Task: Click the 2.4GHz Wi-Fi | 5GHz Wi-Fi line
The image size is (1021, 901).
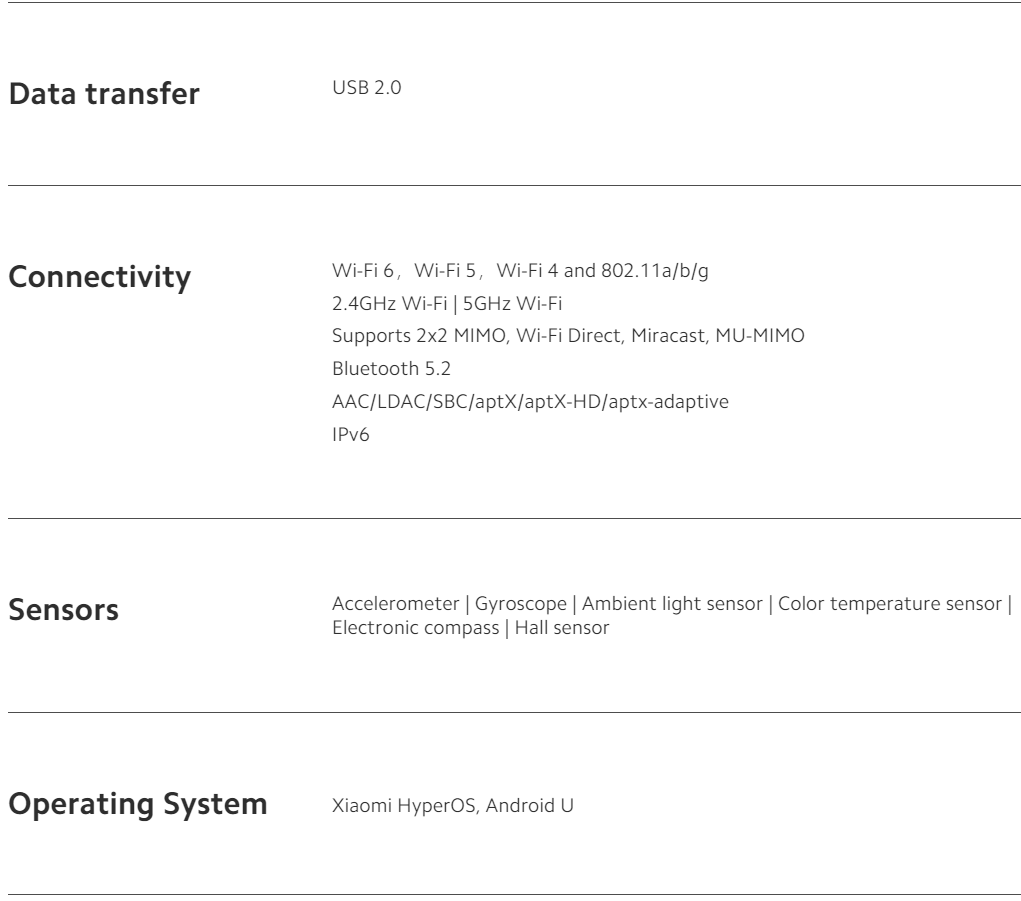Action: click(x=446, y=304)
